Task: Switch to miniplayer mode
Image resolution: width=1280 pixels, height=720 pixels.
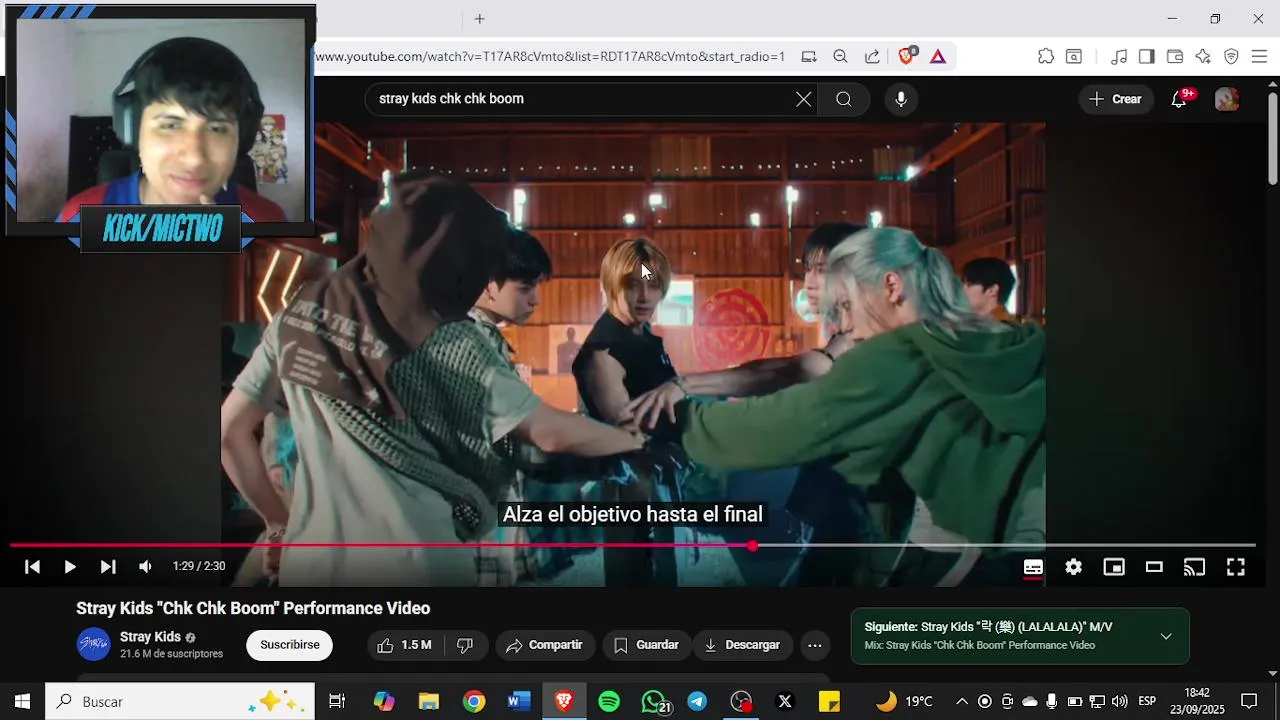Action: click(1114, 567)
